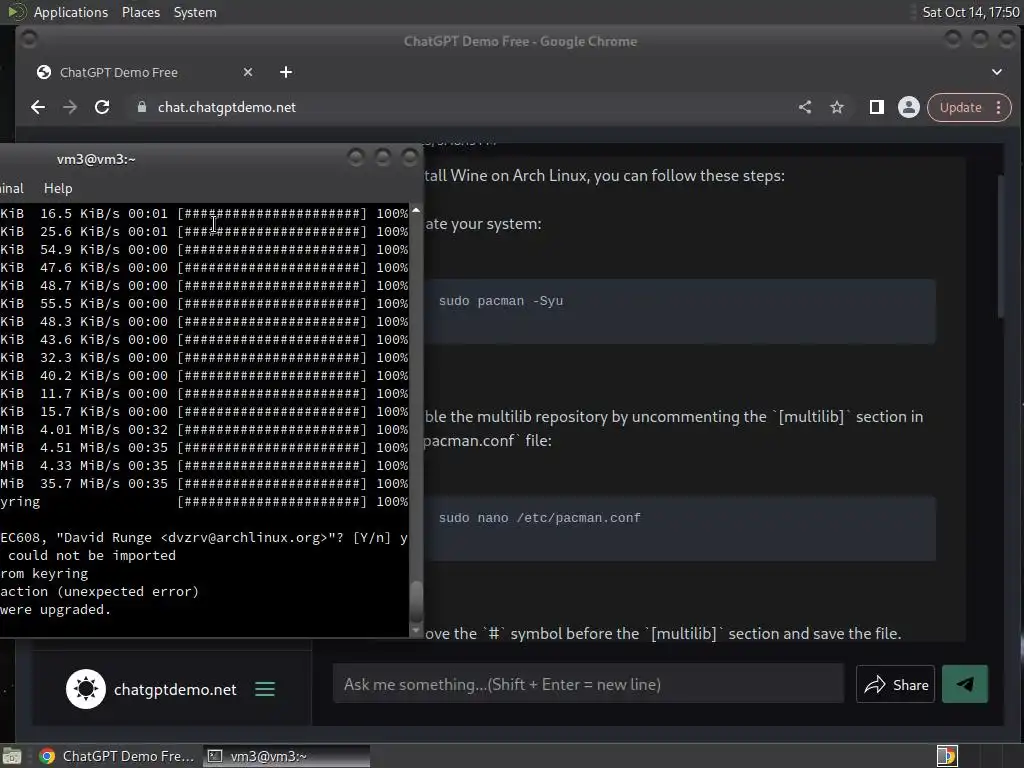Image resolution: width=1024 pixels, height=768 pixels.
Task: Reload the ChatGPT Demo page
Action: coord(102,107)
